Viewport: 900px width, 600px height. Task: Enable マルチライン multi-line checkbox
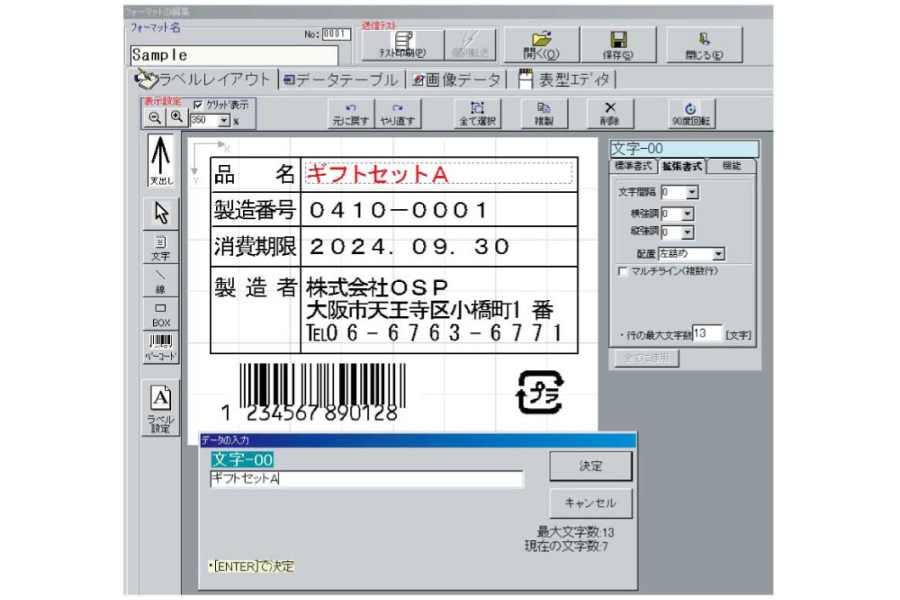coord(622,271)
